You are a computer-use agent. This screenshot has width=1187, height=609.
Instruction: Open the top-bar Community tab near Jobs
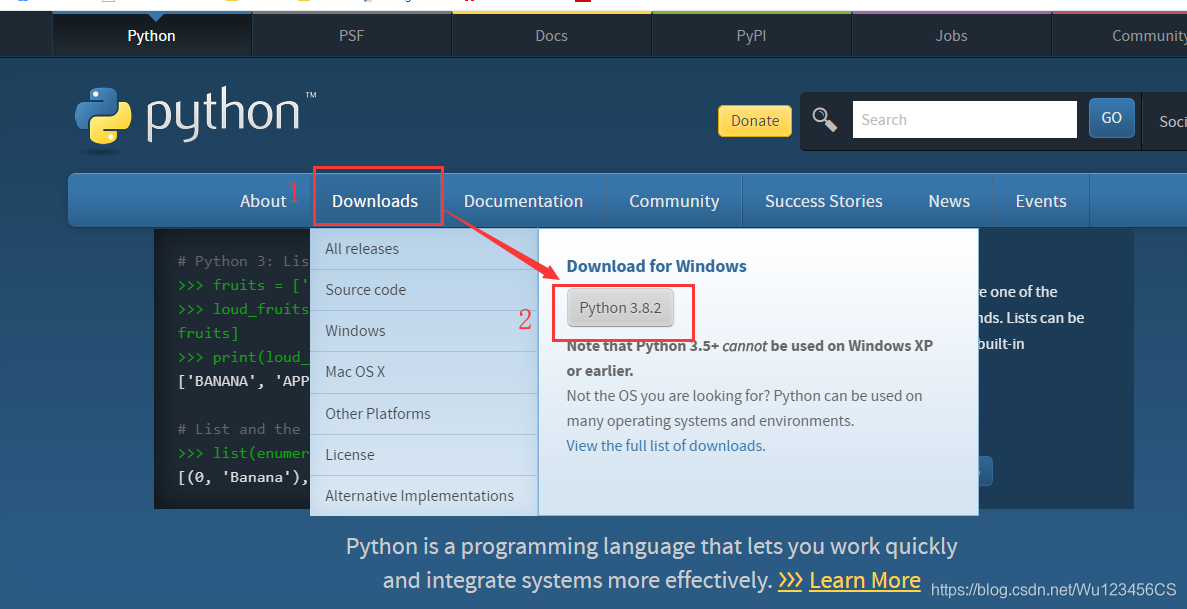coord(1119,36)
